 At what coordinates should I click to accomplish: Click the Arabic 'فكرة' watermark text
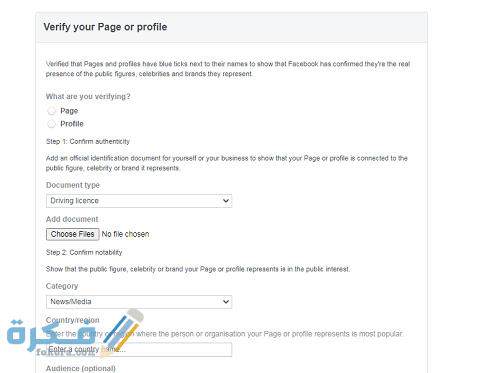click(50, 333)
